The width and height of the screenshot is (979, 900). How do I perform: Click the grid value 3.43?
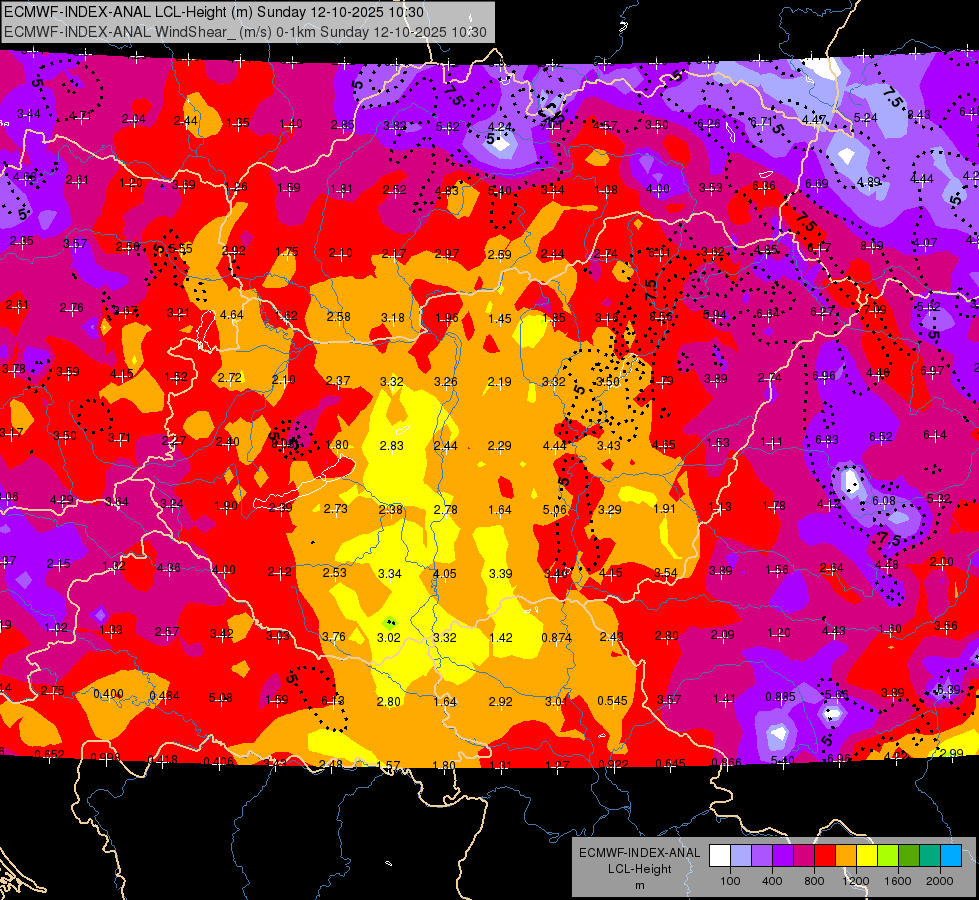click(609, 446)
